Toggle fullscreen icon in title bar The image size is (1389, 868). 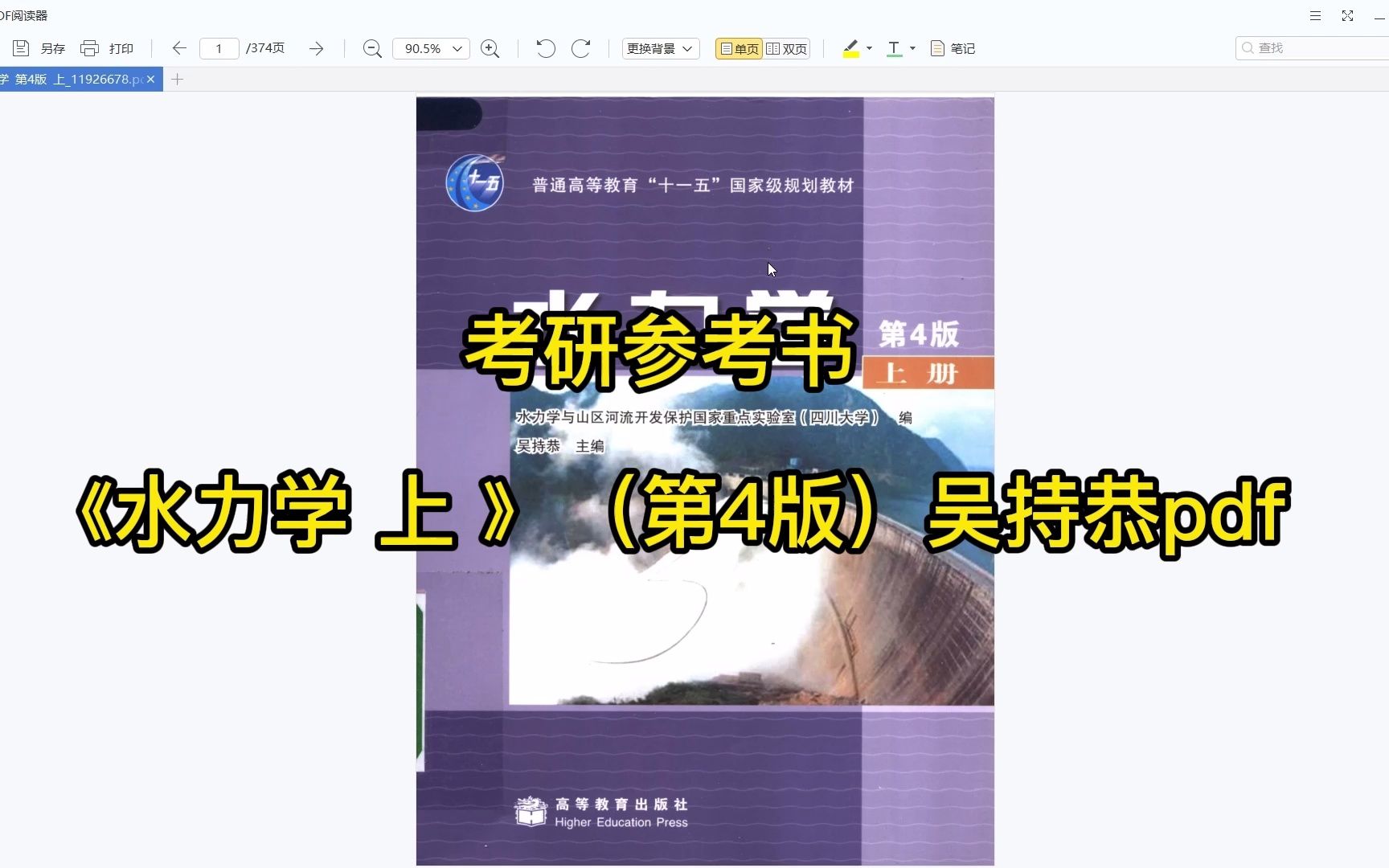pyautogui.click(x=1347, y=15)
